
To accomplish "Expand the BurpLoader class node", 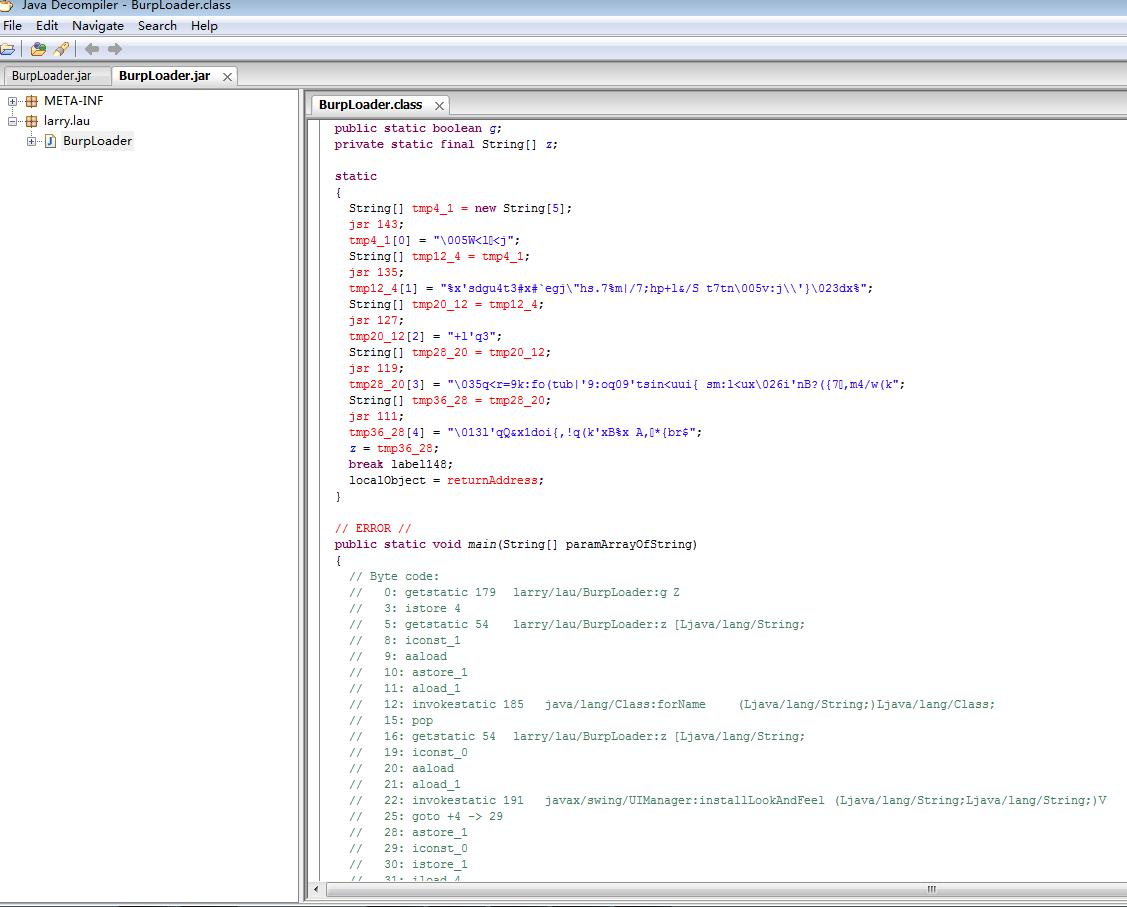I will click(x=32, y=141).
